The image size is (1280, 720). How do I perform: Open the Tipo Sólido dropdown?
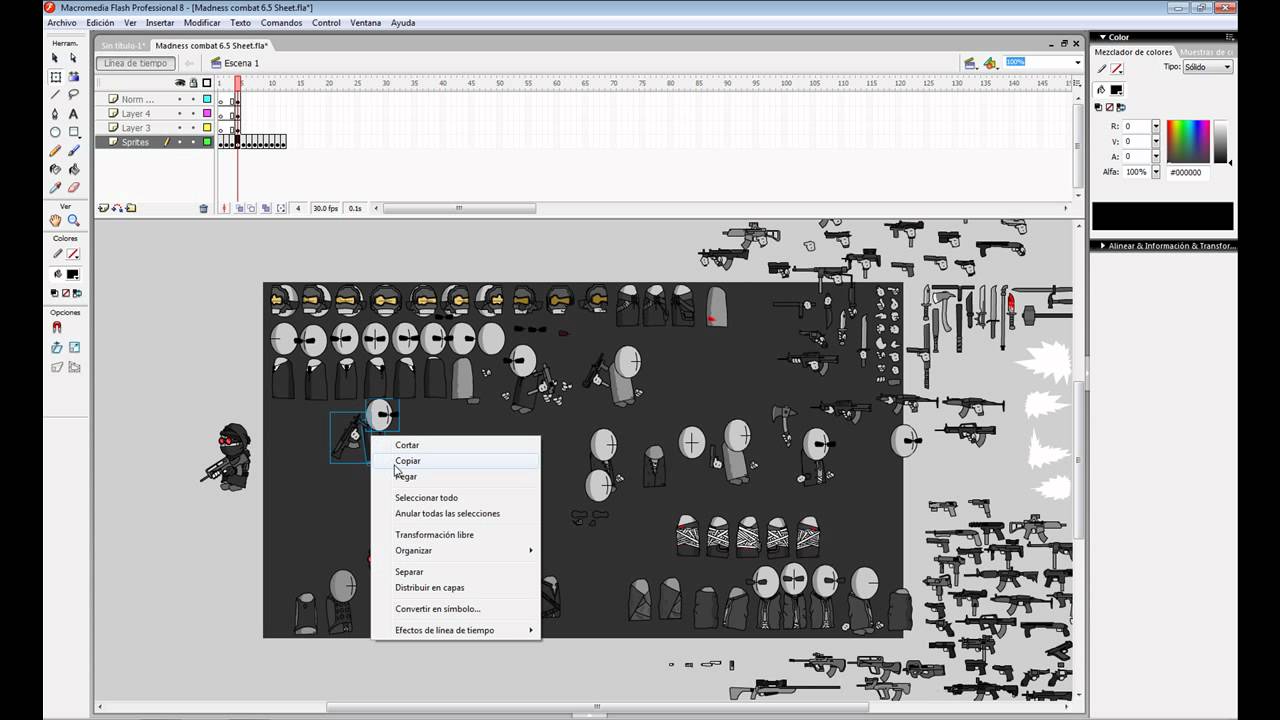pyautogui.click(x=1207, y=67)
